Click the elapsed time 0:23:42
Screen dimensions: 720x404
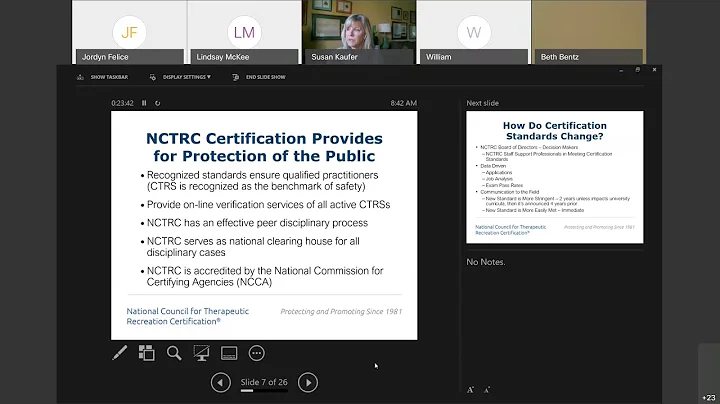point(122,103)
